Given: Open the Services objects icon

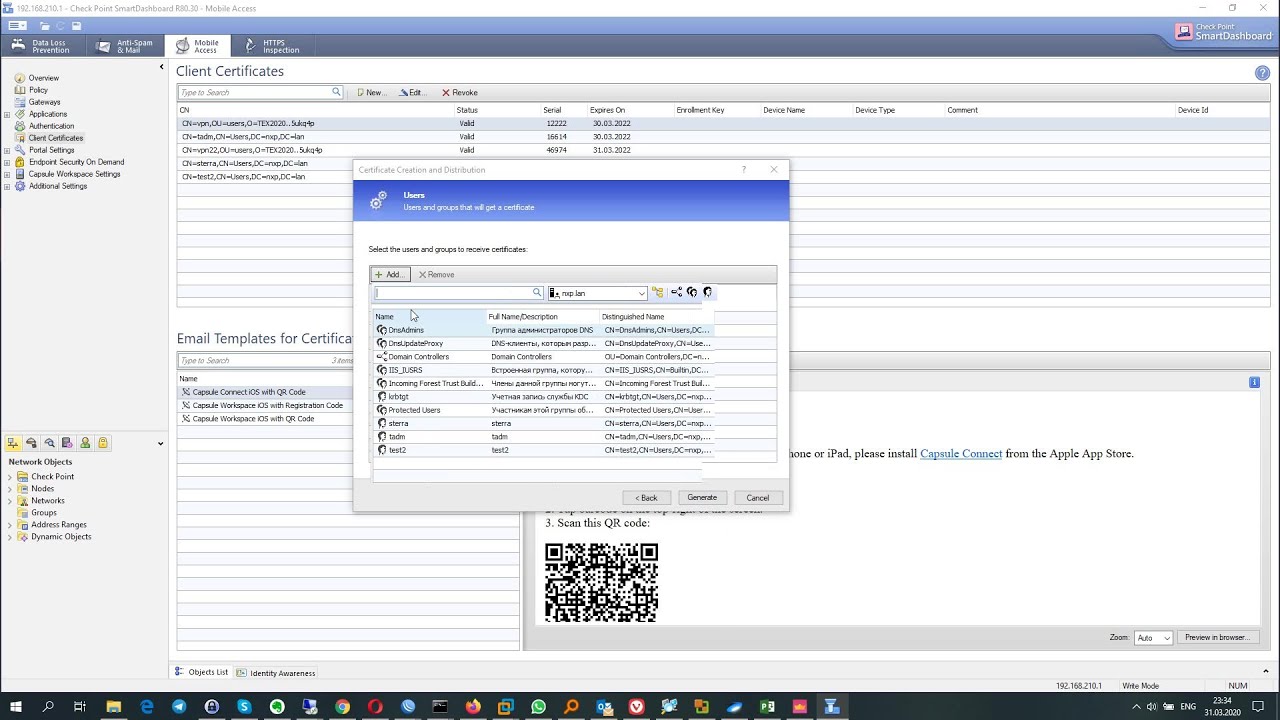Looking at the screenshot, I should (31, 443).
